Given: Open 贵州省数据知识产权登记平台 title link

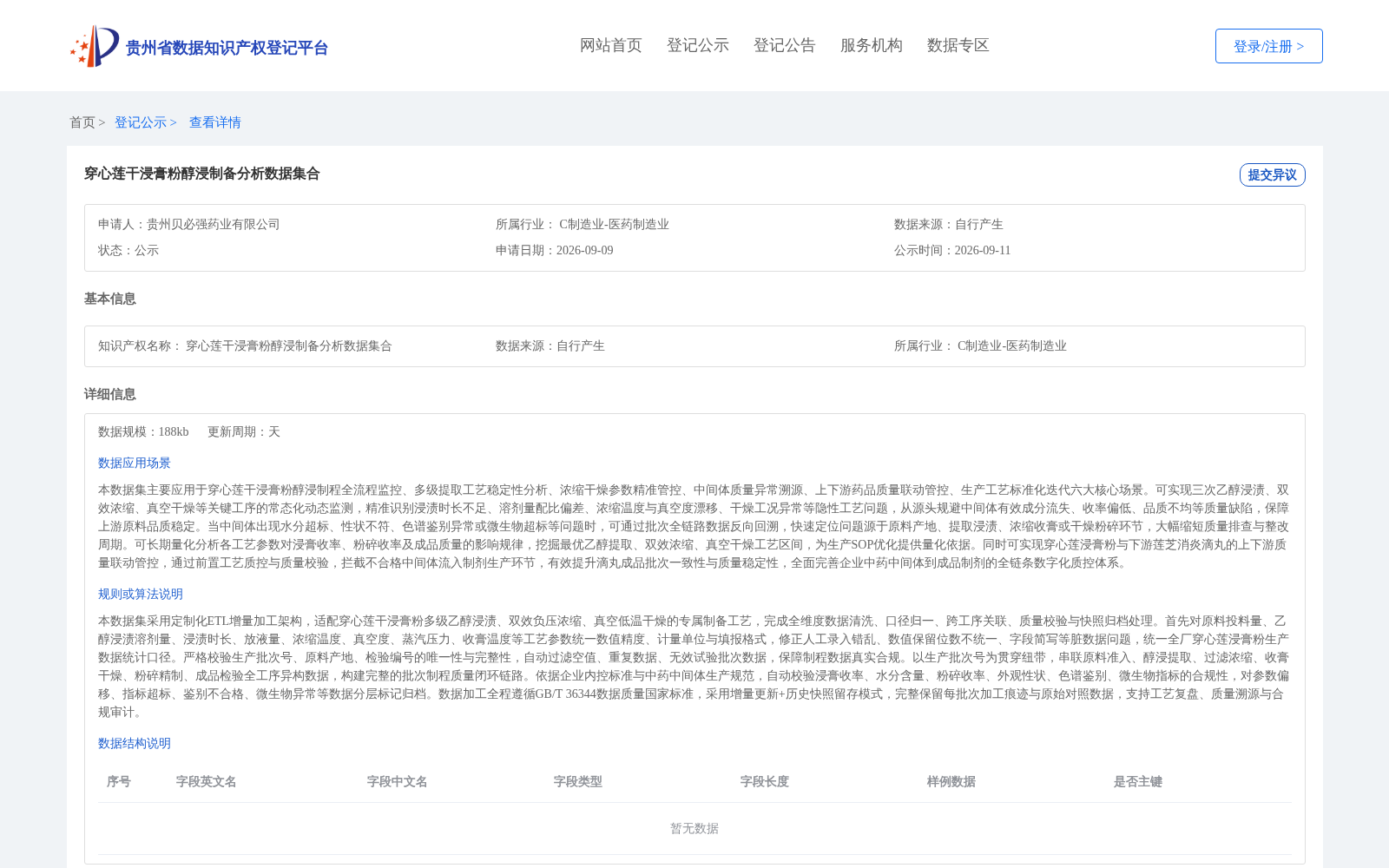Looking at the screenshot, I should (227, 48).
